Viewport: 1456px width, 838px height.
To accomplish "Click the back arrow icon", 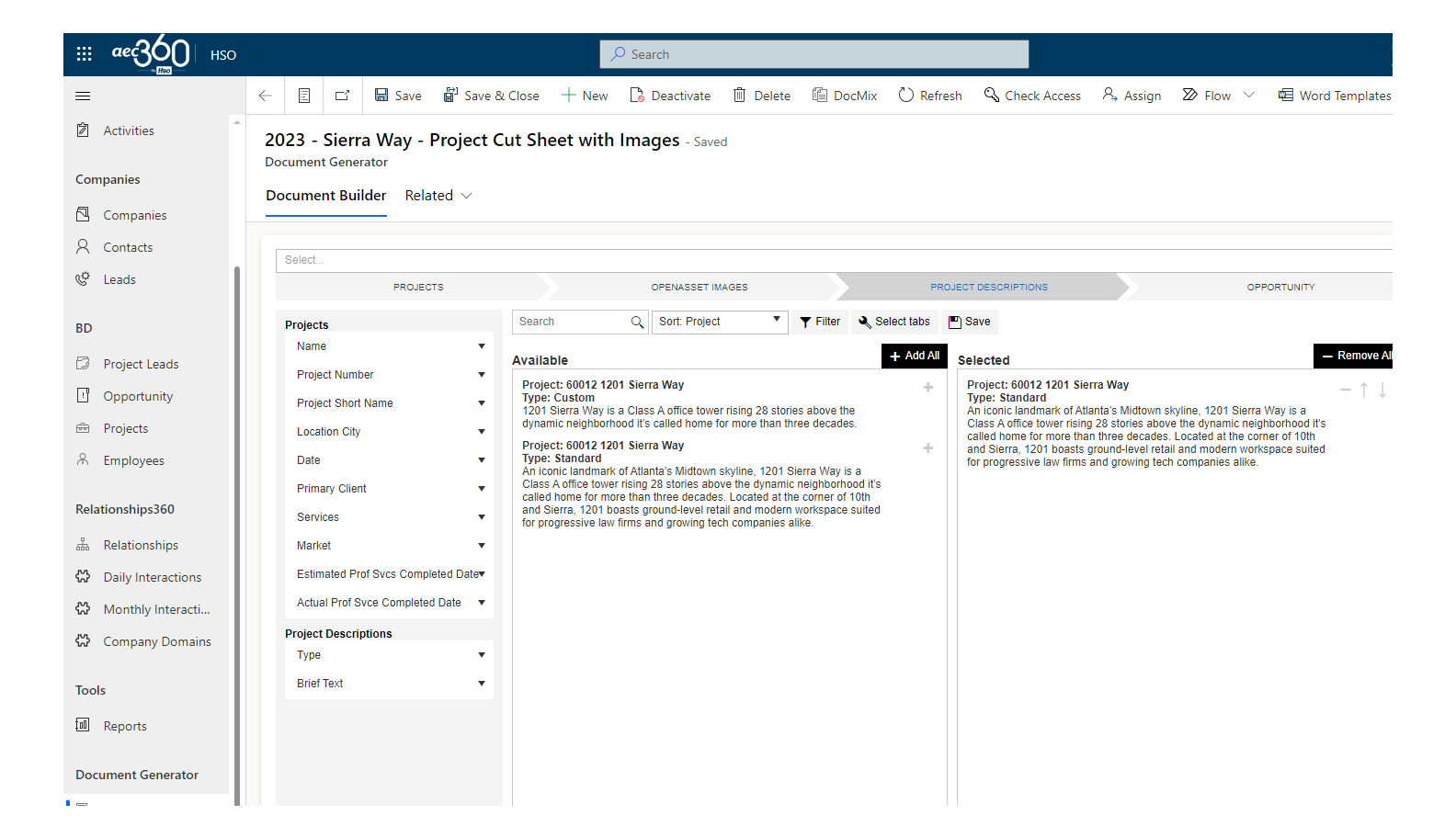I will click(x=266, y=96).
